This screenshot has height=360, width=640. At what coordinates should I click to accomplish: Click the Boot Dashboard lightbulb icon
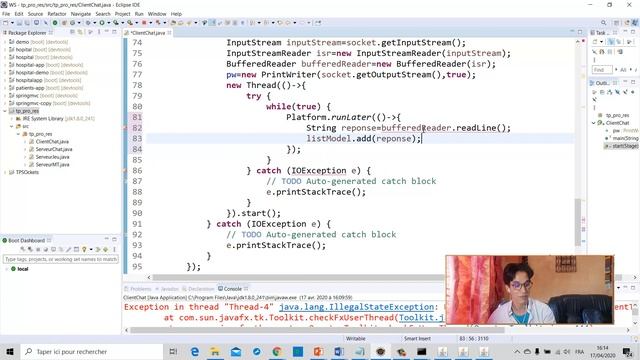point(84,249)
